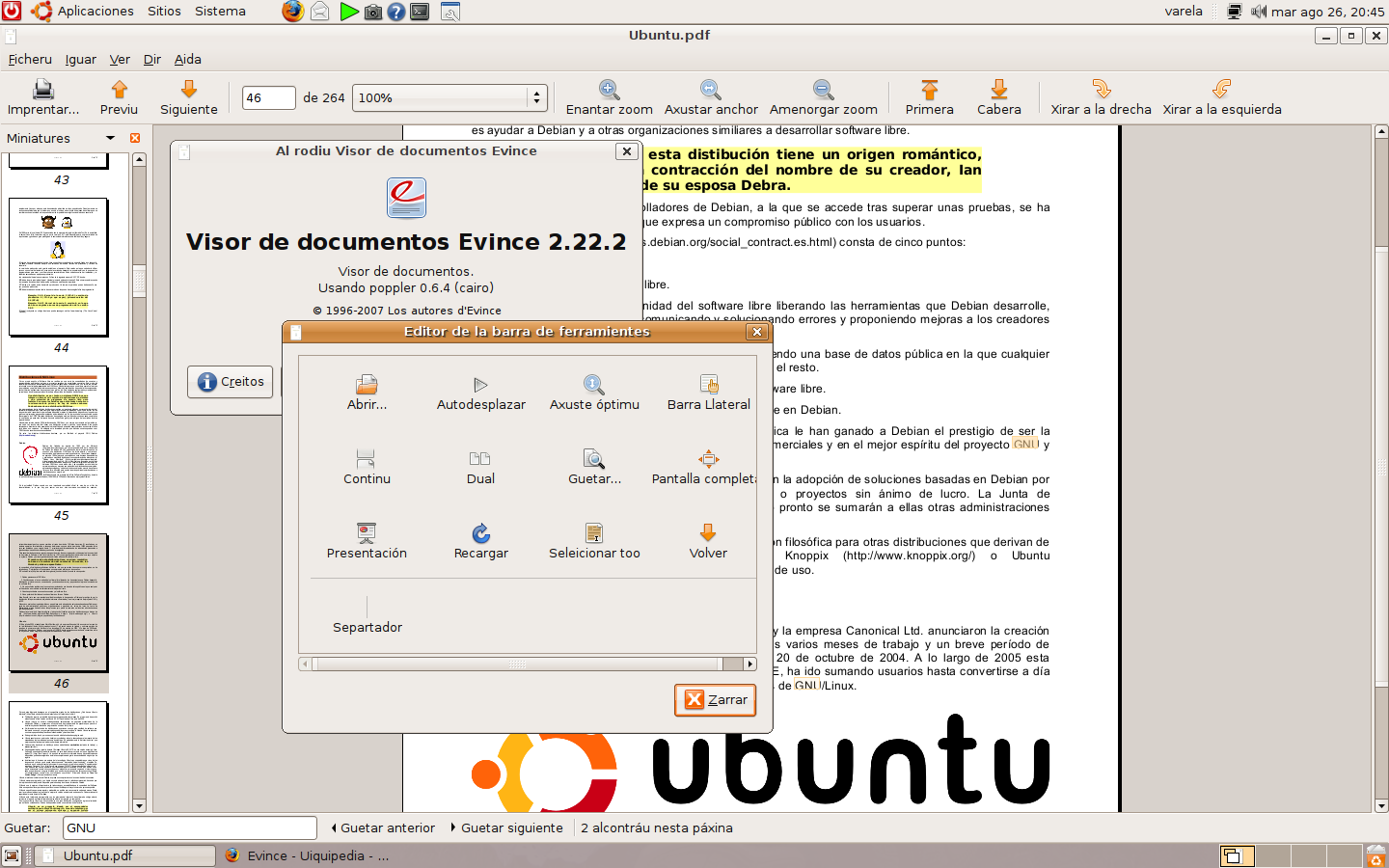The image size is (1389, 868).
Task: Click the Presentación icon in toolbar editor
Action: [x=367, y=533]
